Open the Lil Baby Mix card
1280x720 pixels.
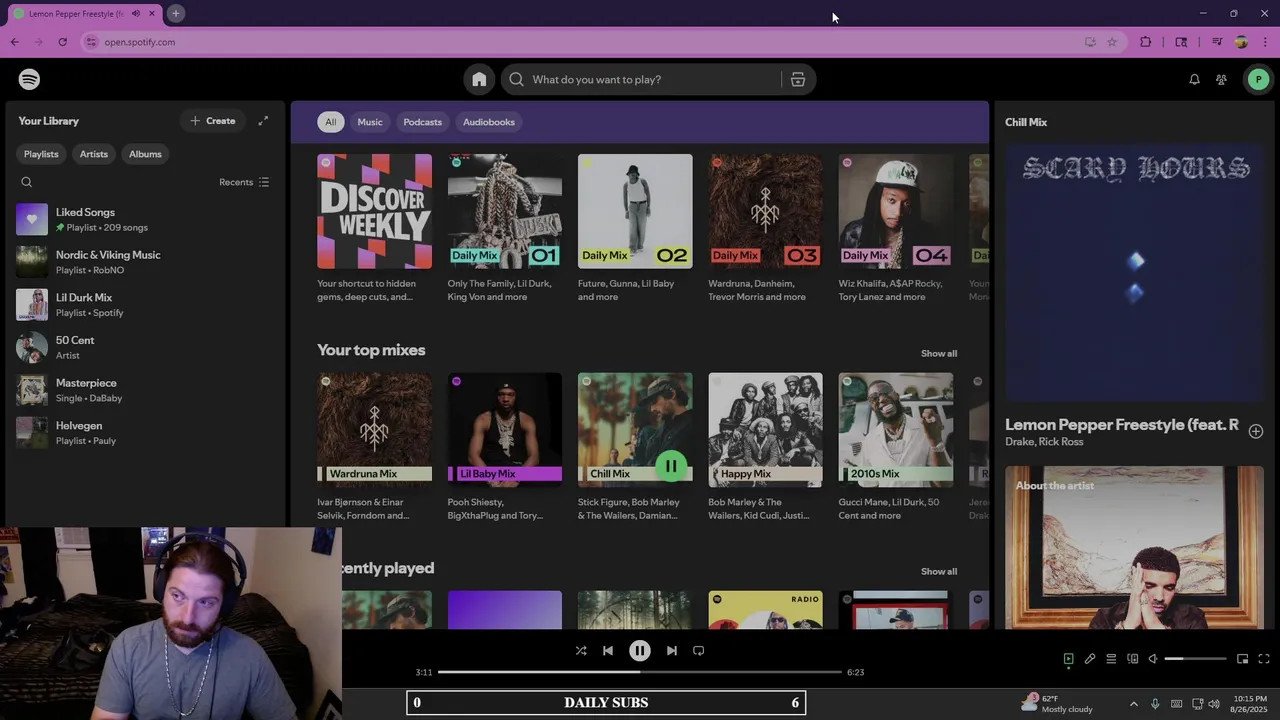(x=505, y=447)
